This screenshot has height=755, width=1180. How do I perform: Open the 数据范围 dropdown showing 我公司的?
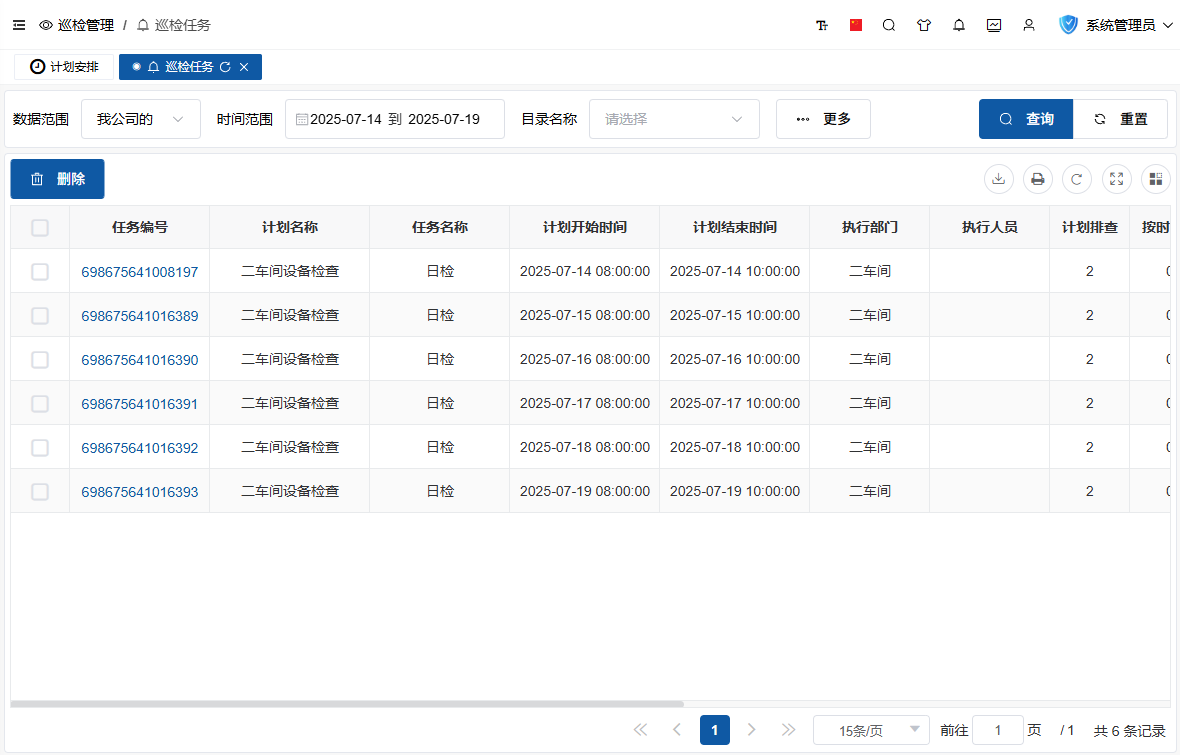[140, 119]
